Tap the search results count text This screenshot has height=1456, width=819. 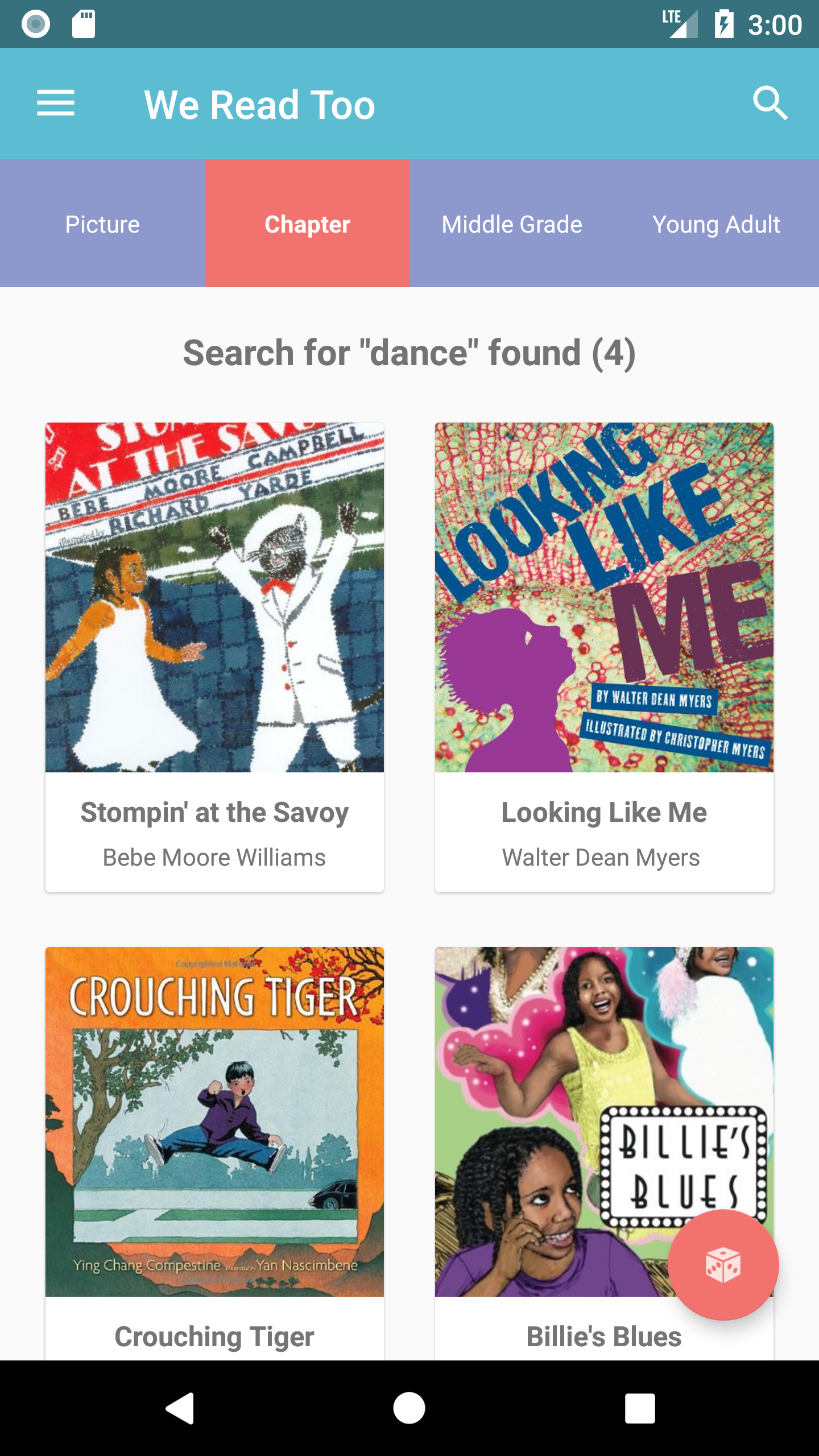(x=409, y=353)
